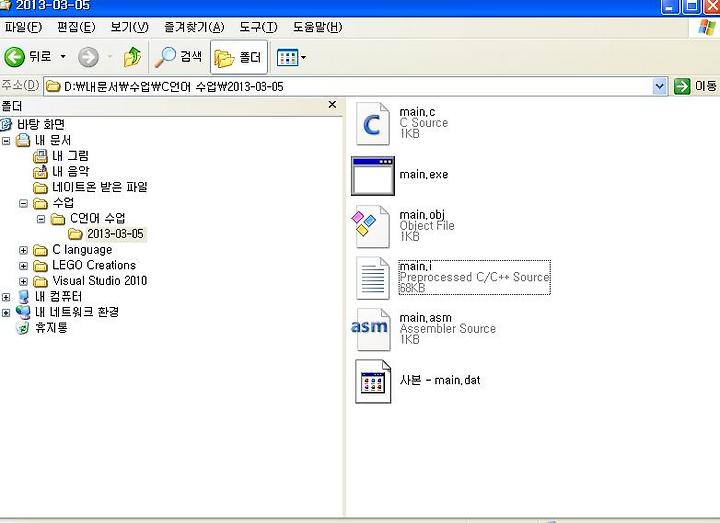Select the main.asm assembler file icon
The width and height of the screenshot is (720, 523).
(x=371, y=329)
